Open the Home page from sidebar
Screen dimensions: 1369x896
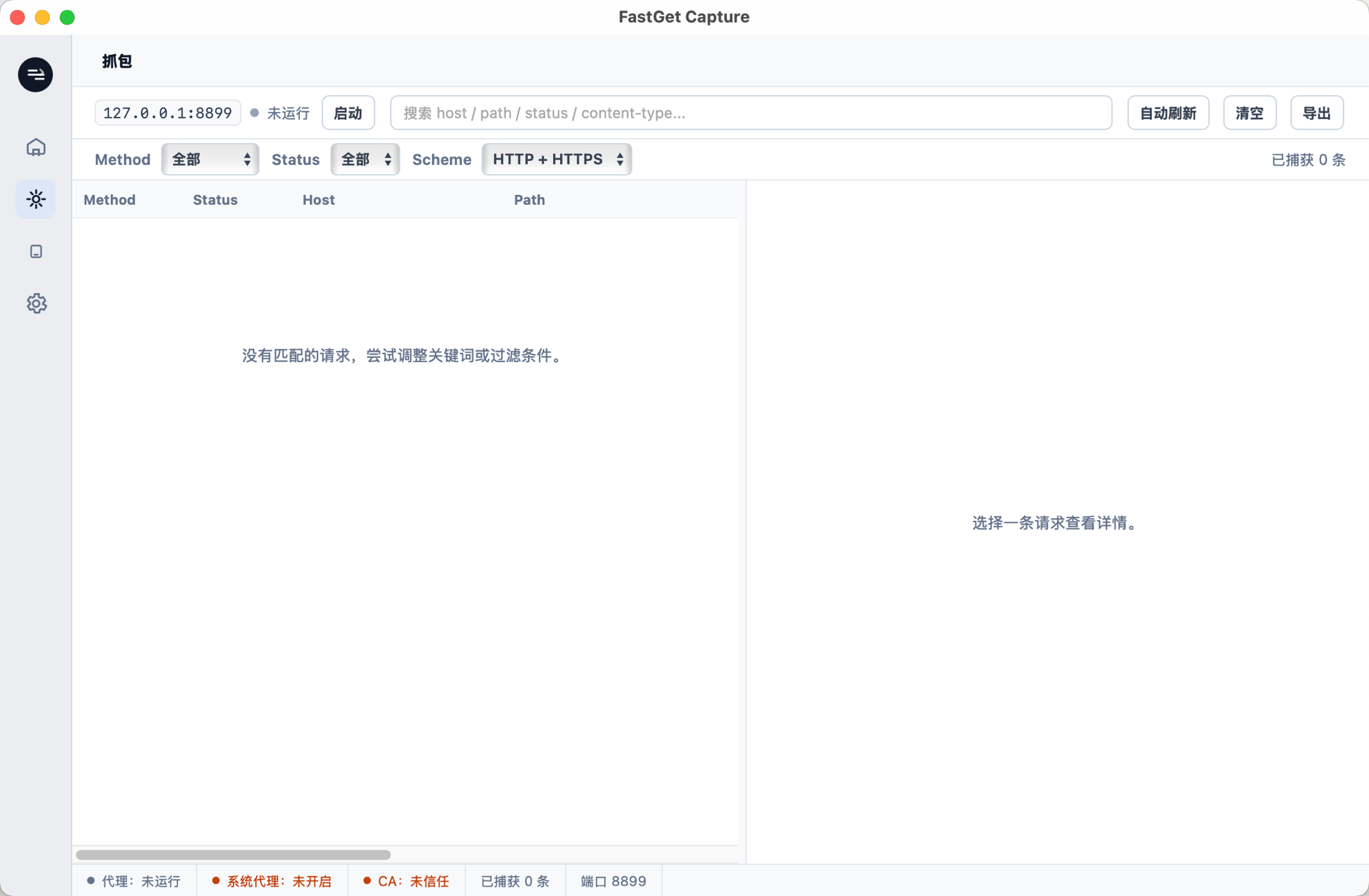point(36,147)
